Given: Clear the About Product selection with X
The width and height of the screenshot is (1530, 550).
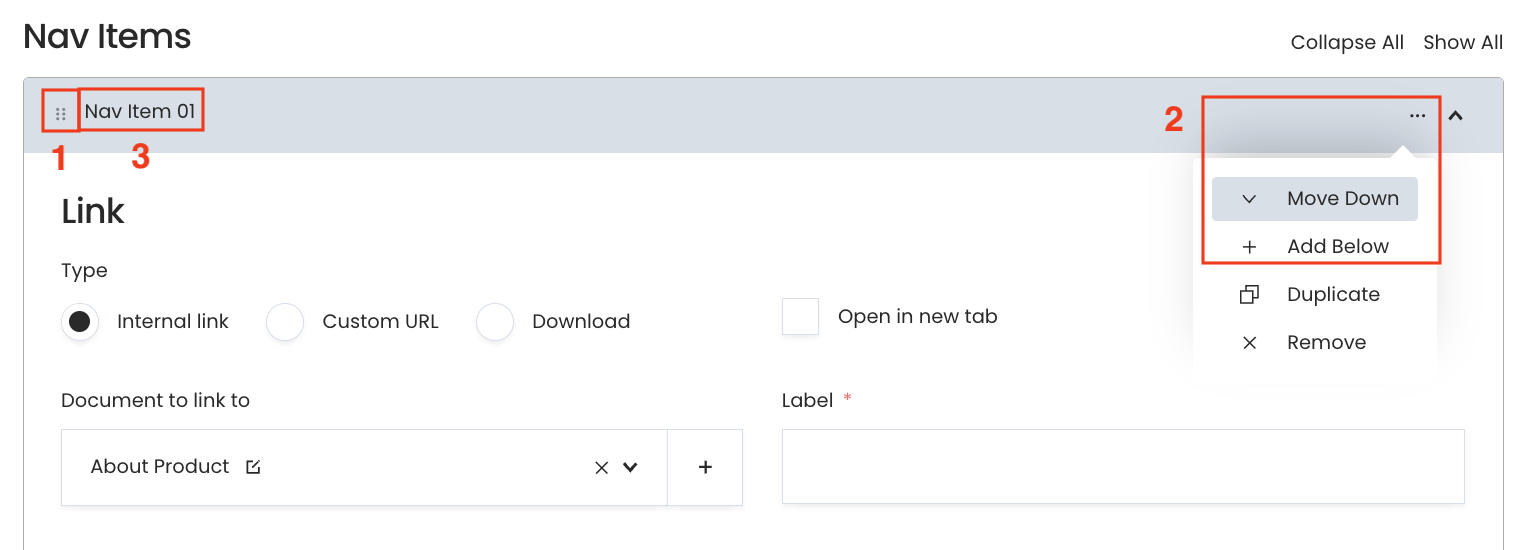Looking at the screenshot, I should [x=601, y=467].
